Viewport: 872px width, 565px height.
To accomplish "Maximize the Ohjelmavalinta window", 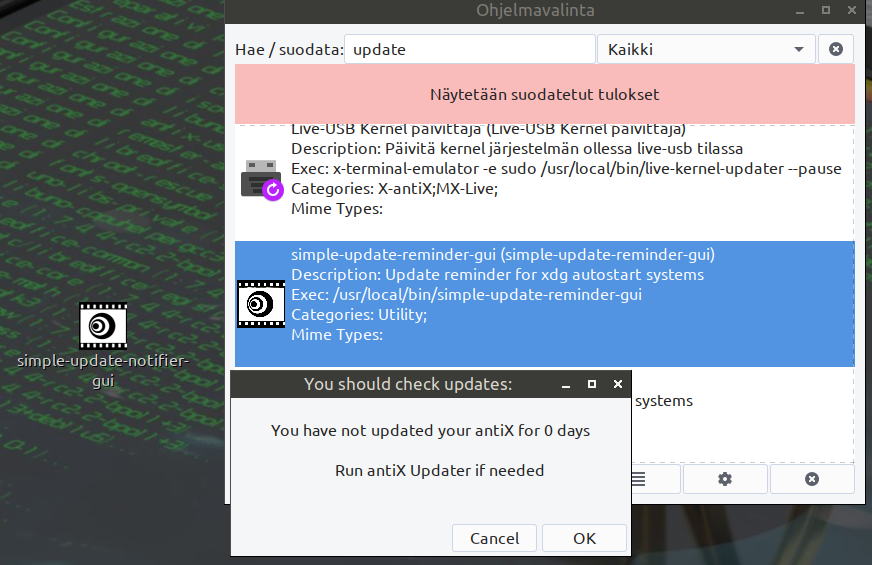I will tap(826, 10).
